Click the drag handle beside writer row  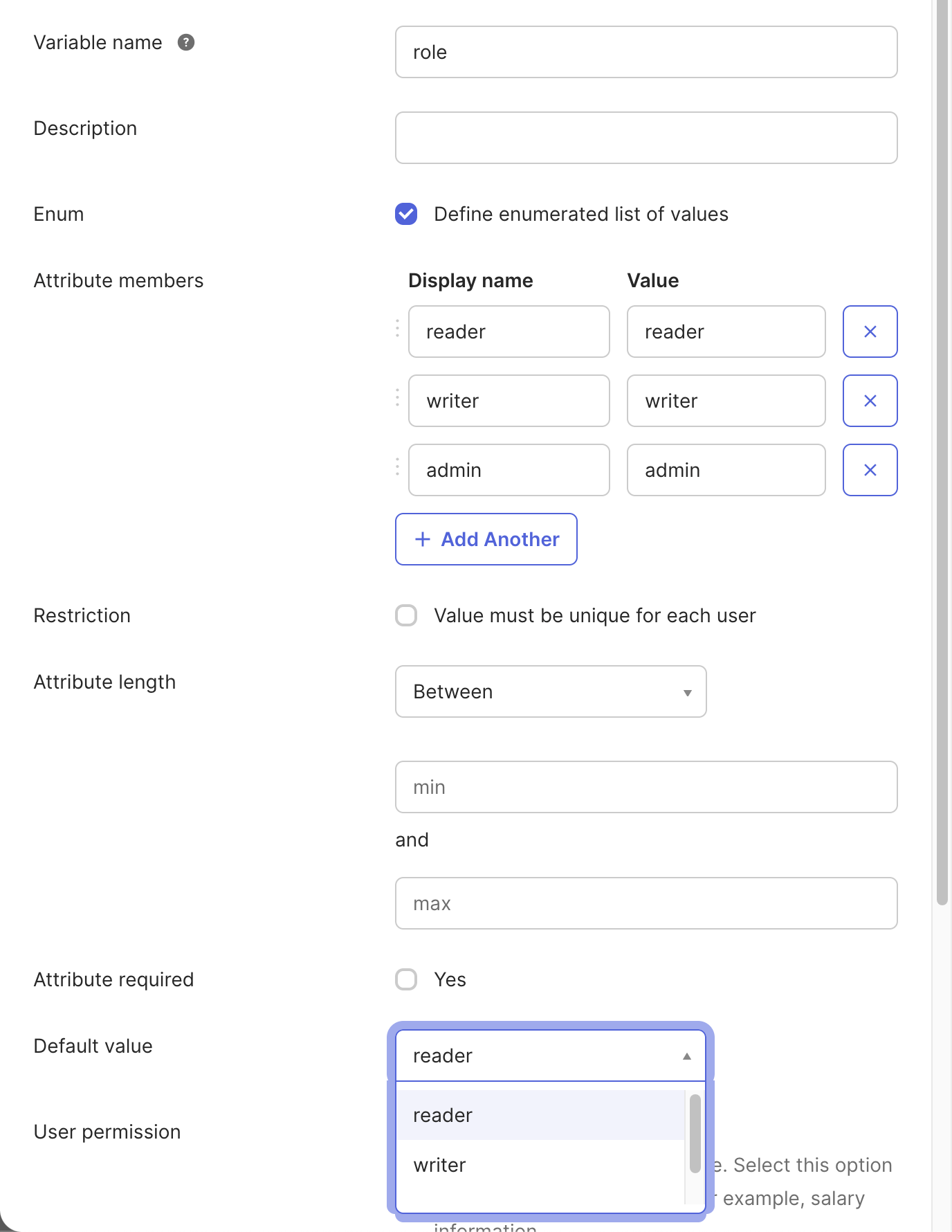(x=397, y=398)
